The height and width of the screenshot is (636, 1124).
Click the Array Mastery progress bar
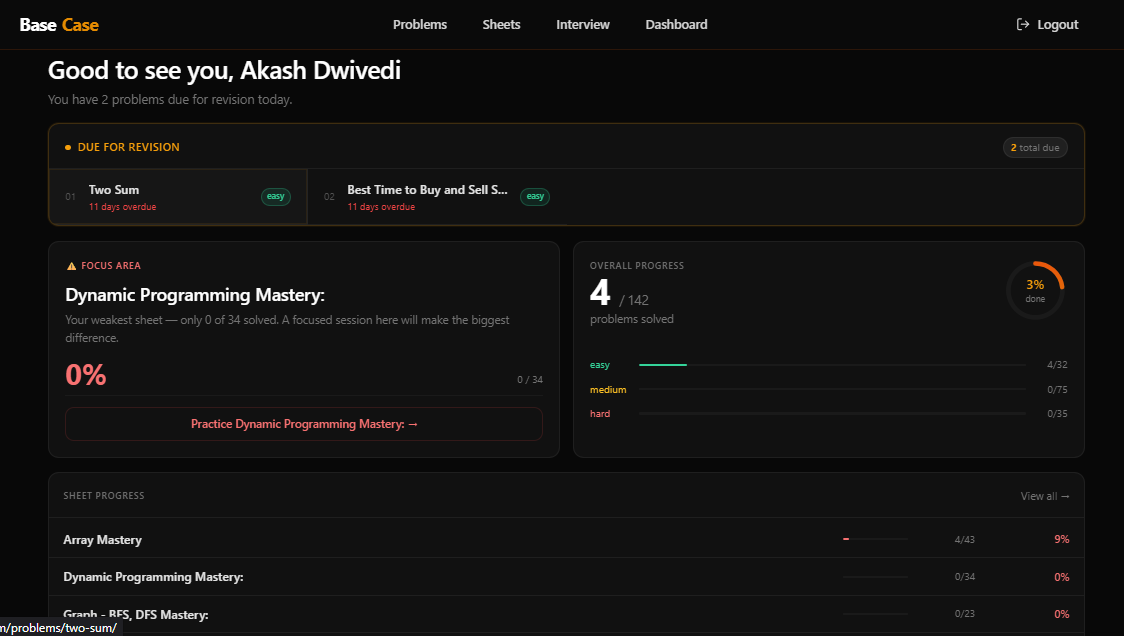click(x=875, y=539)
